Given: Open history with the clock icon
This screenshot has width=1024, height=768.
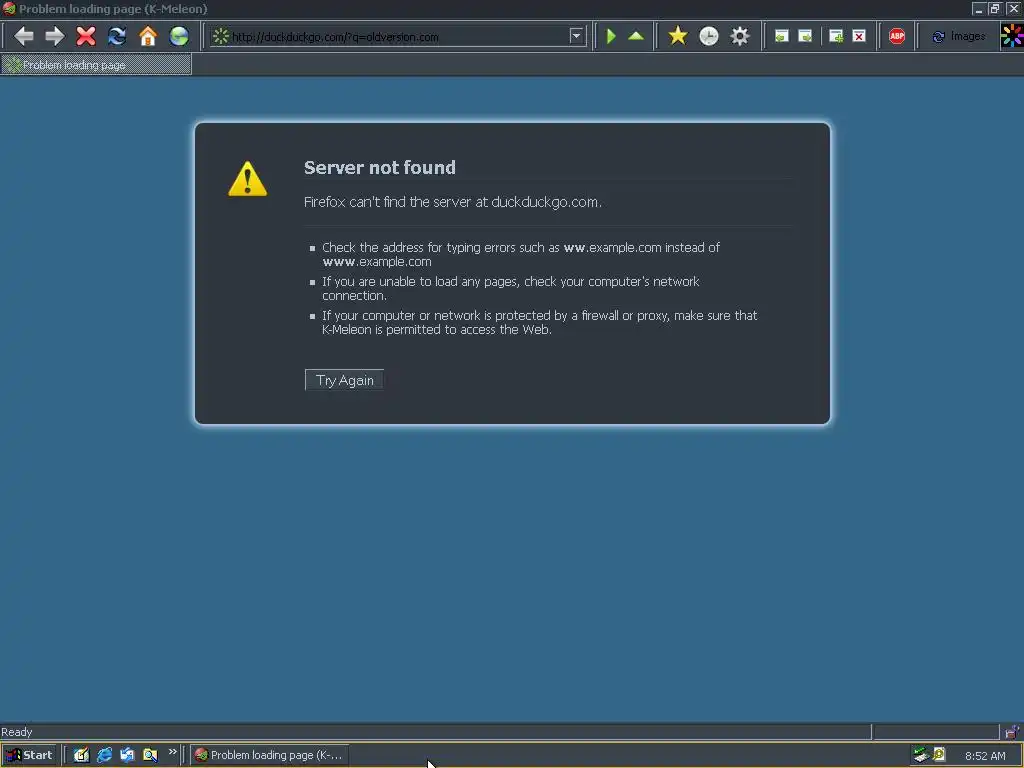Looking at the screenshot, I should 709,36.
